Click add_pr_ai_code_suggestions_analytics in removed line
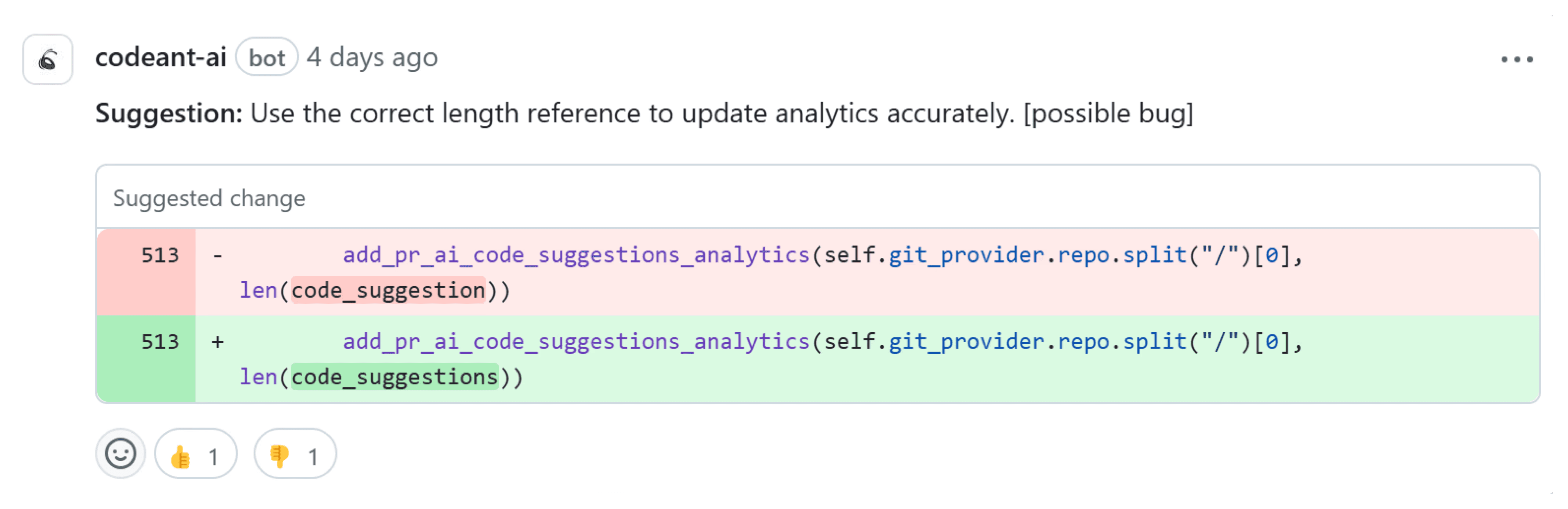The image size is (1568, 509). 576,255
